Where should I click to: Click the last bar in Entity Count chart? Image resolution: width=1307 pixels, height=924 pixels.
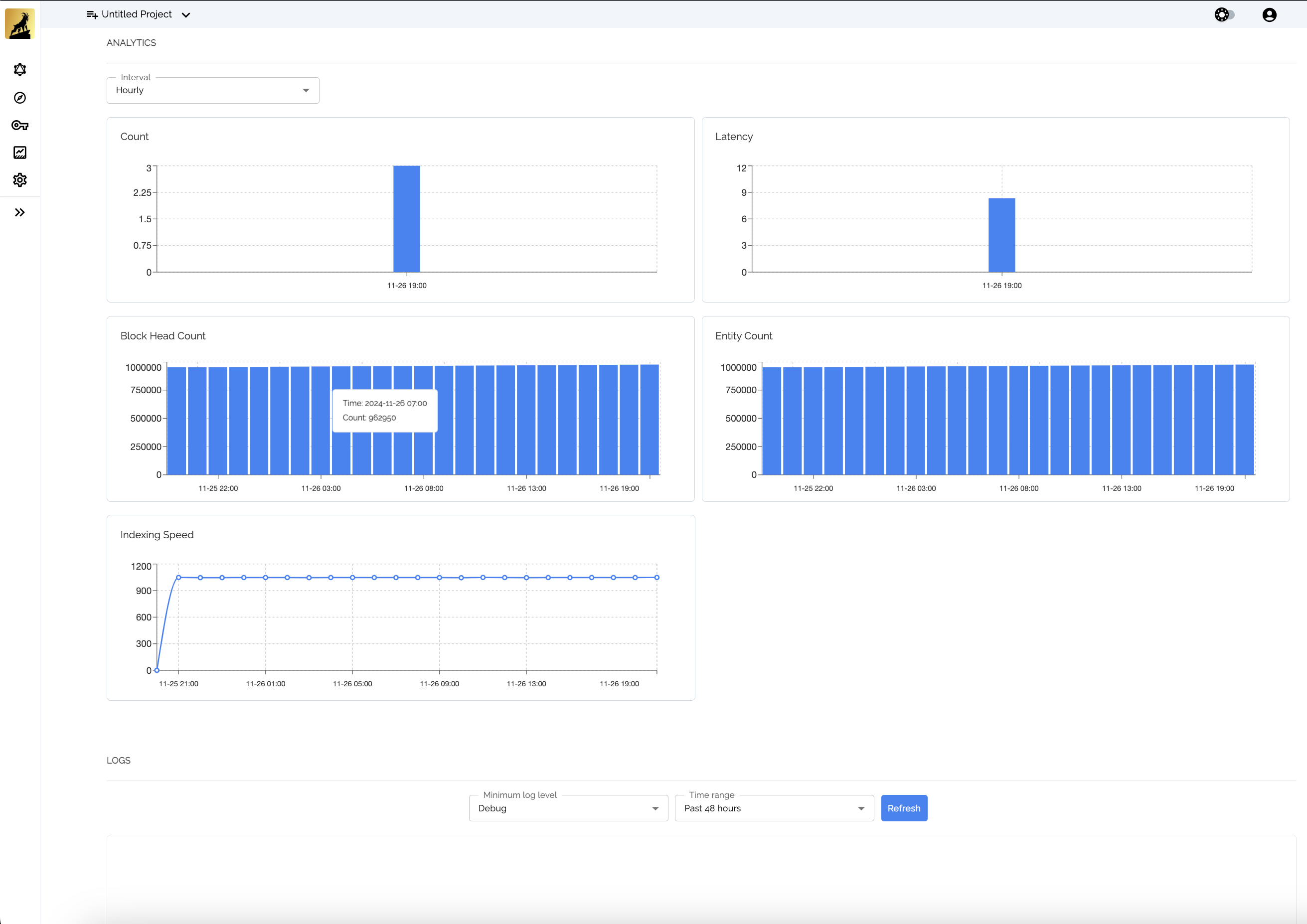[1244, 420]
